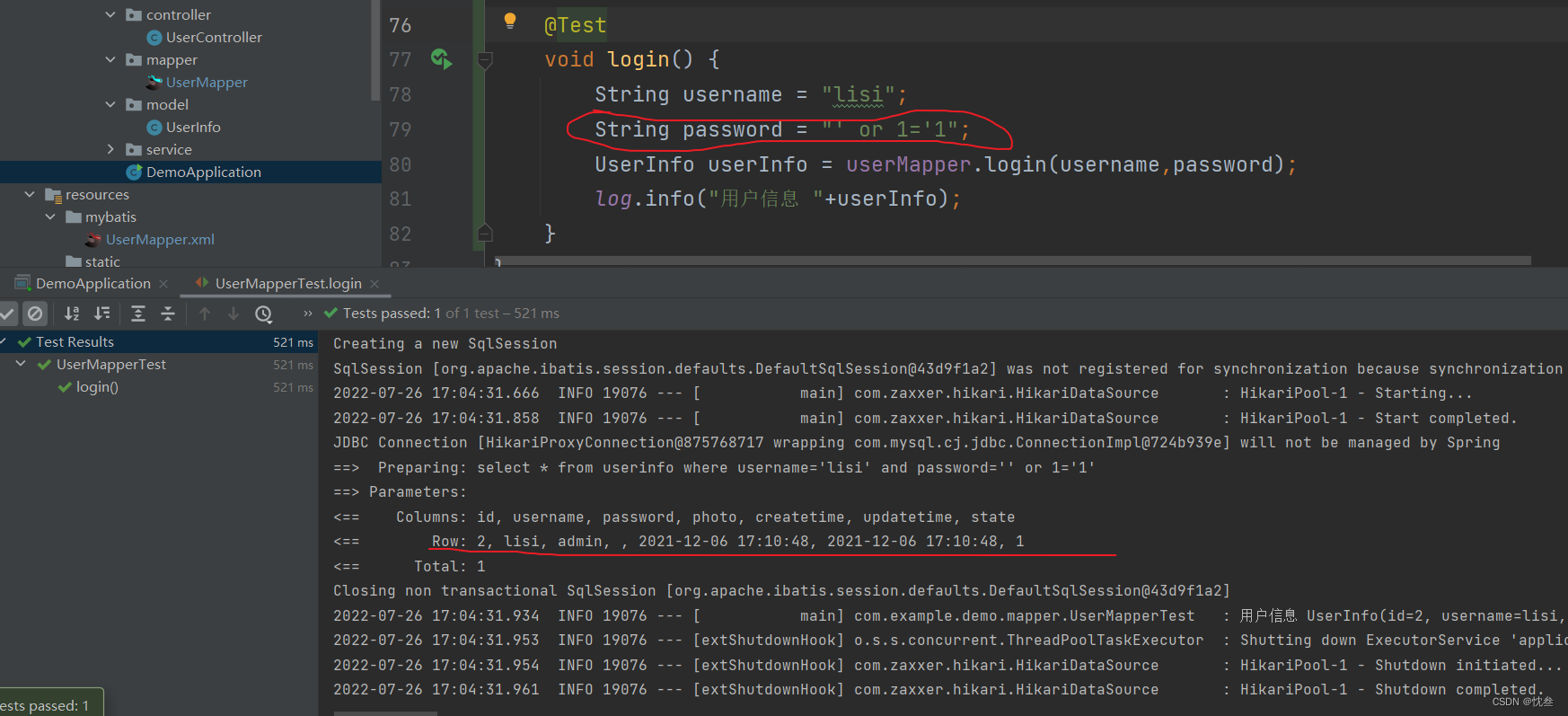
Task: Click the tests passed notification at bottom left
Action: pyautogui.click(x=51, y=703)
